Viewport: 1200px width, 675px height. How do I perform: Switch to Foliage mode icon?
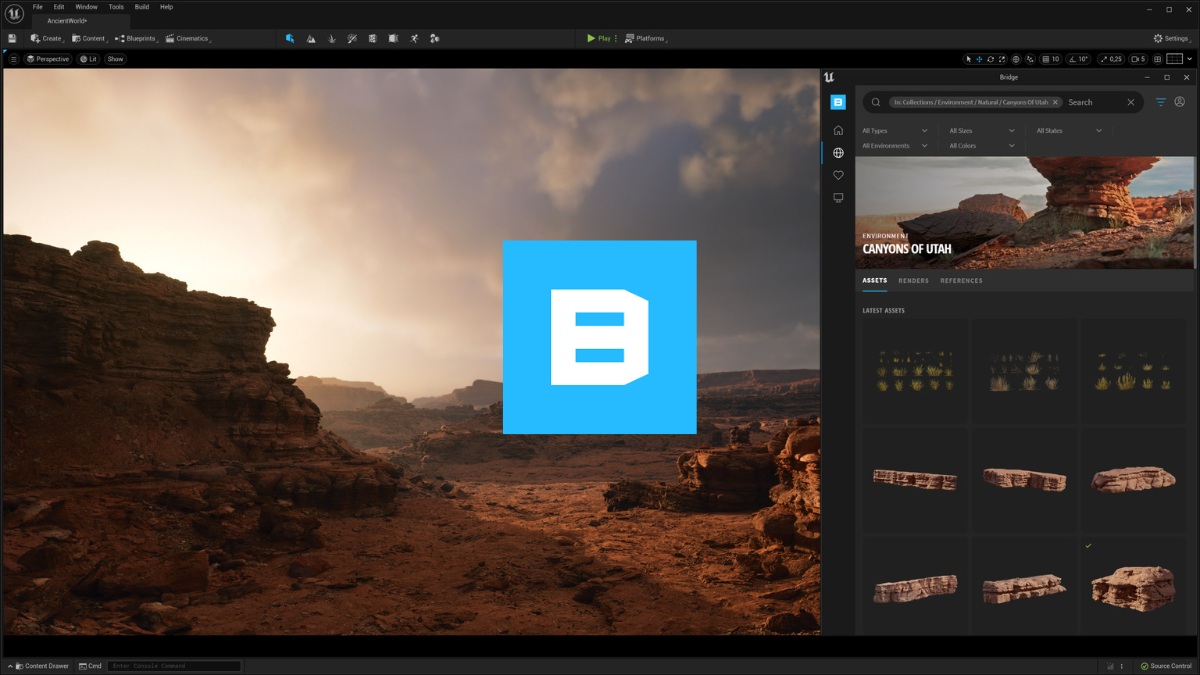[331, 38]
